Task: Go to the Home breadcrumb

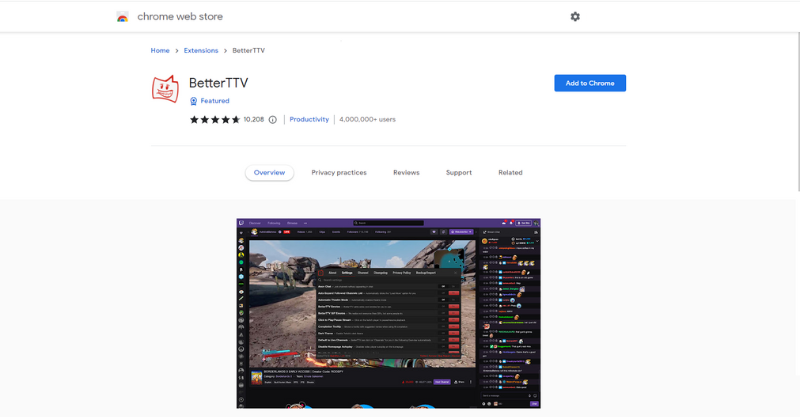Action: click(x=160, y=51)
